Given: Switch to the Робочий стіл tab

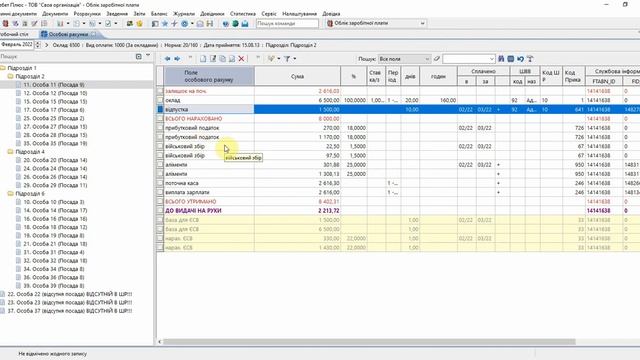Looking at the screenshot, I should pyautogui.click(x=14, y=34).
